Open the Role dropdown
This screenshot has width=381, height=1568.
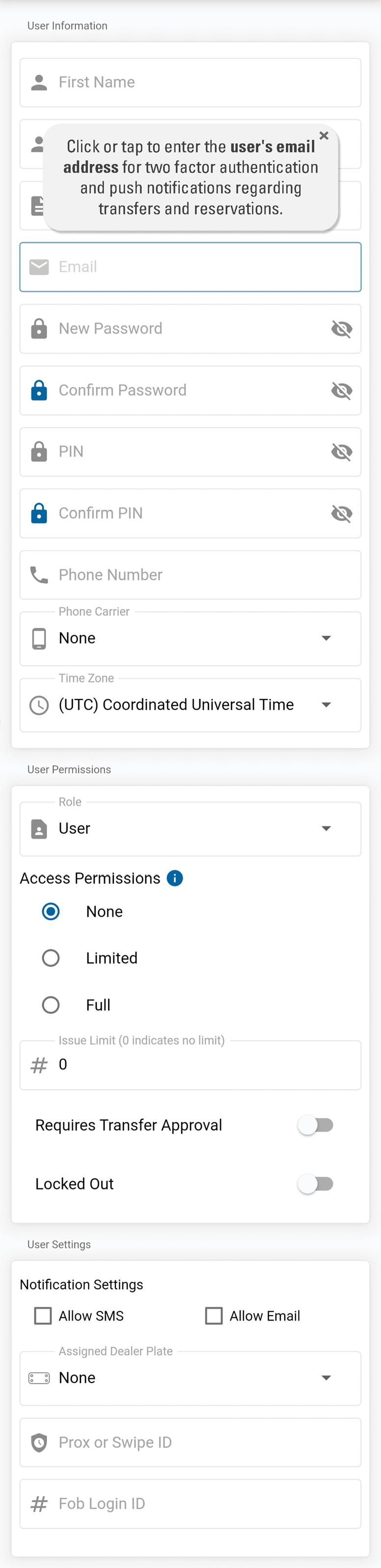click(190, 828)
